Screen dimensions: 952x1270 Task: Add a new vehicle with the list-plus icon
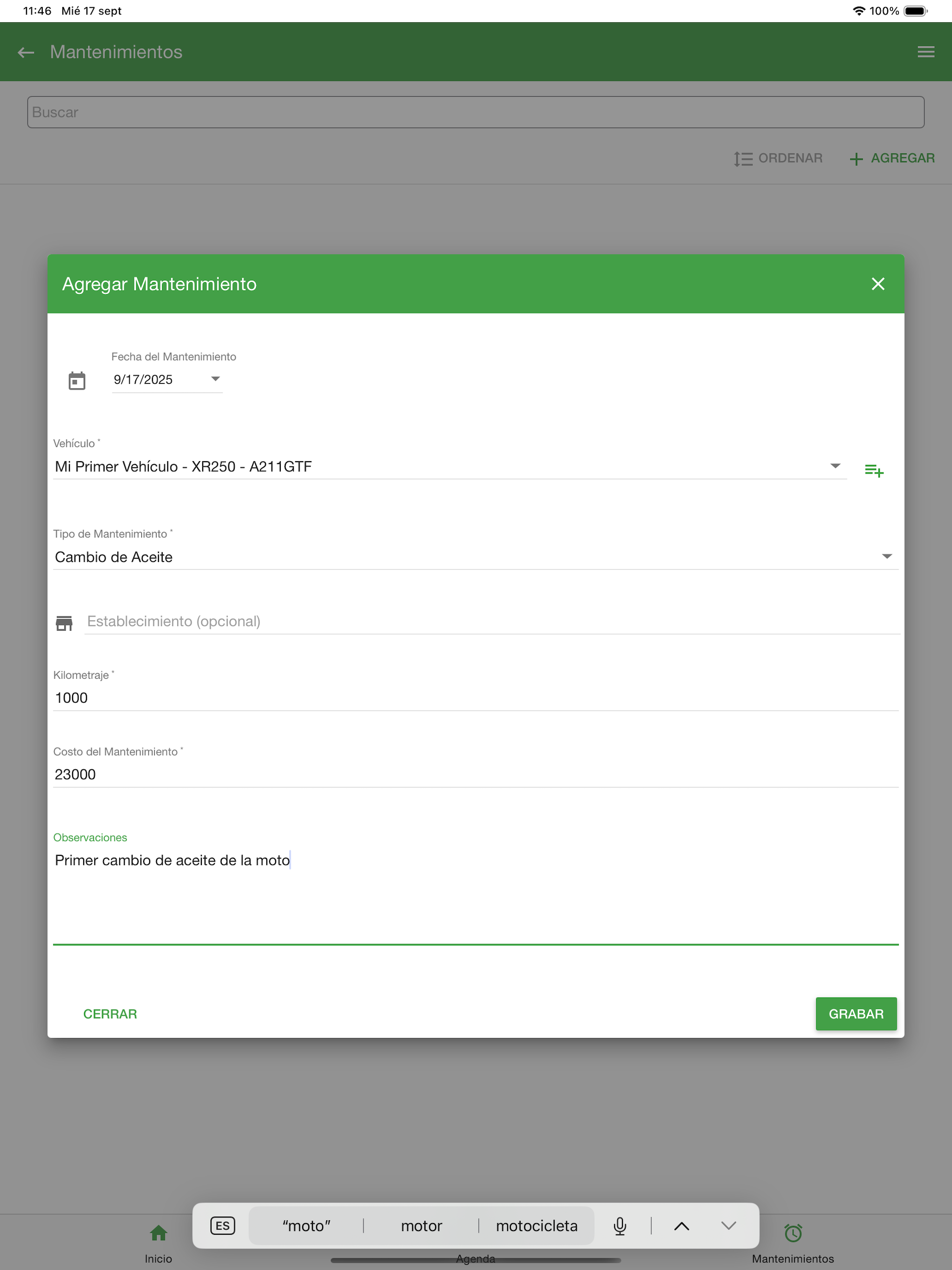tap(874, 470)
